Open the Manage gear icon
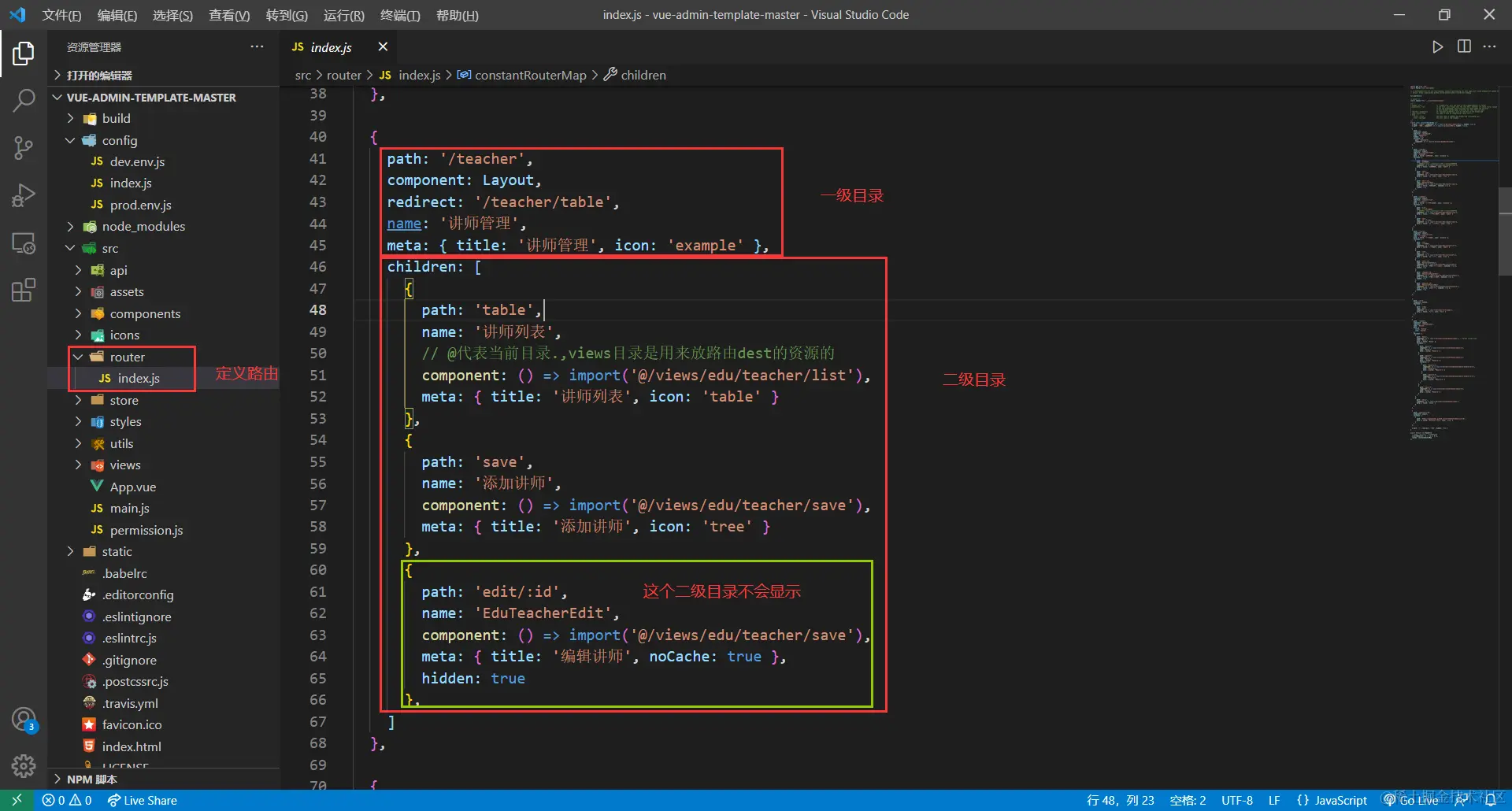1512x811 pixels. pos(24,765)
